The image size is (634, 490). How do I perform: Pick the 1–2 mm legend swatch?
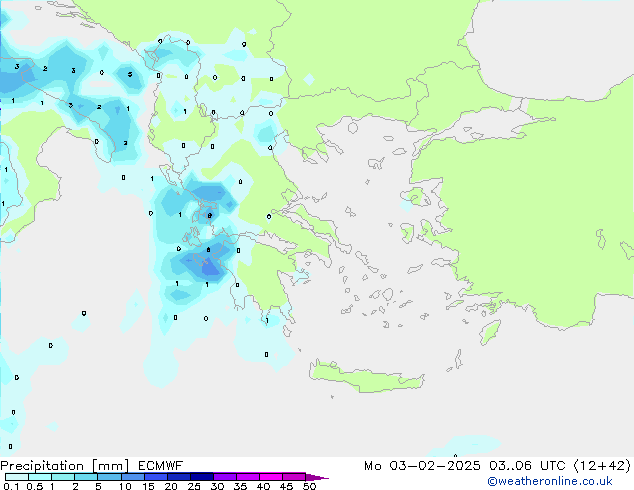(63, 477)
